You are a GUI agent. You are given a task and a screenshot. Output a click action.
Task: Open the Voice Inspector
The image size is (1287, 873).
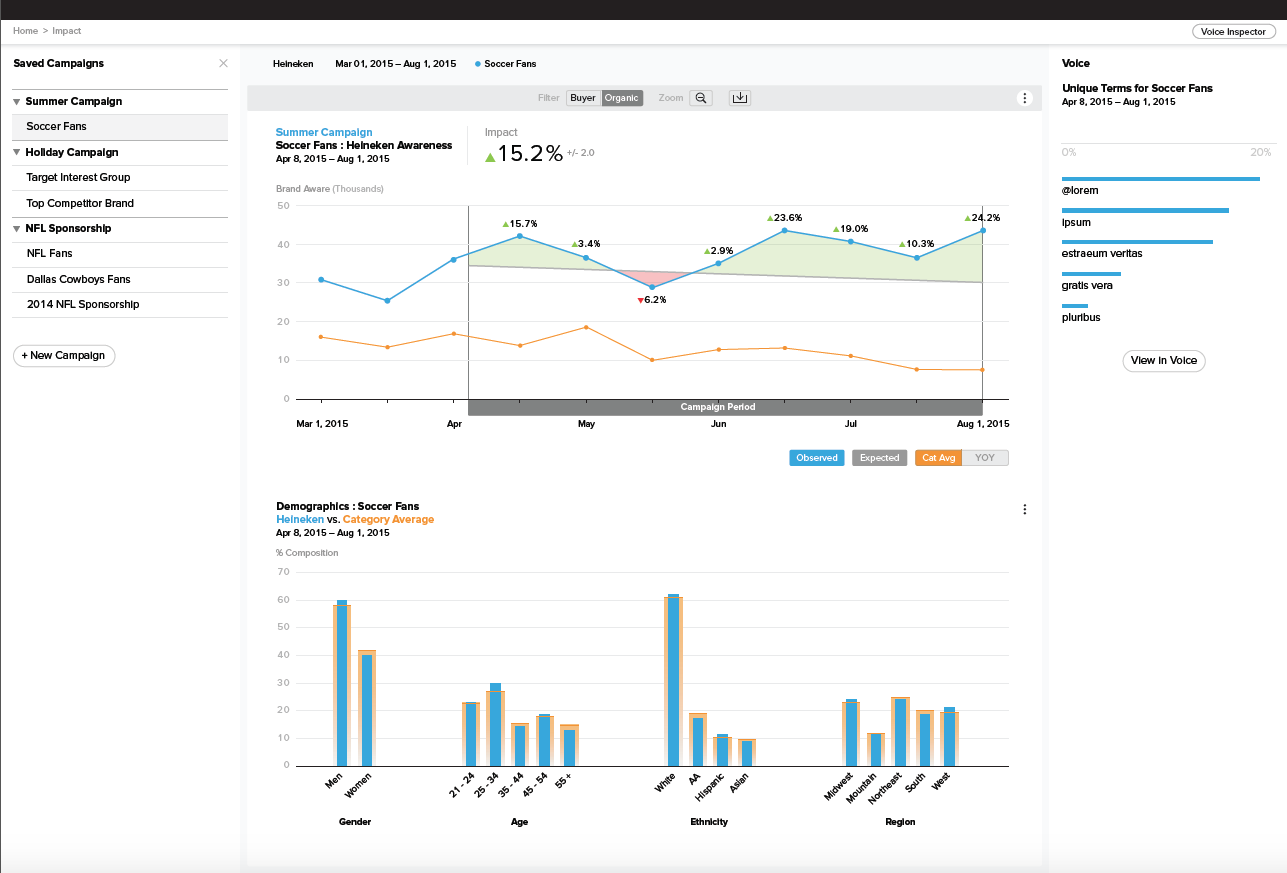tap(1233, 32)
